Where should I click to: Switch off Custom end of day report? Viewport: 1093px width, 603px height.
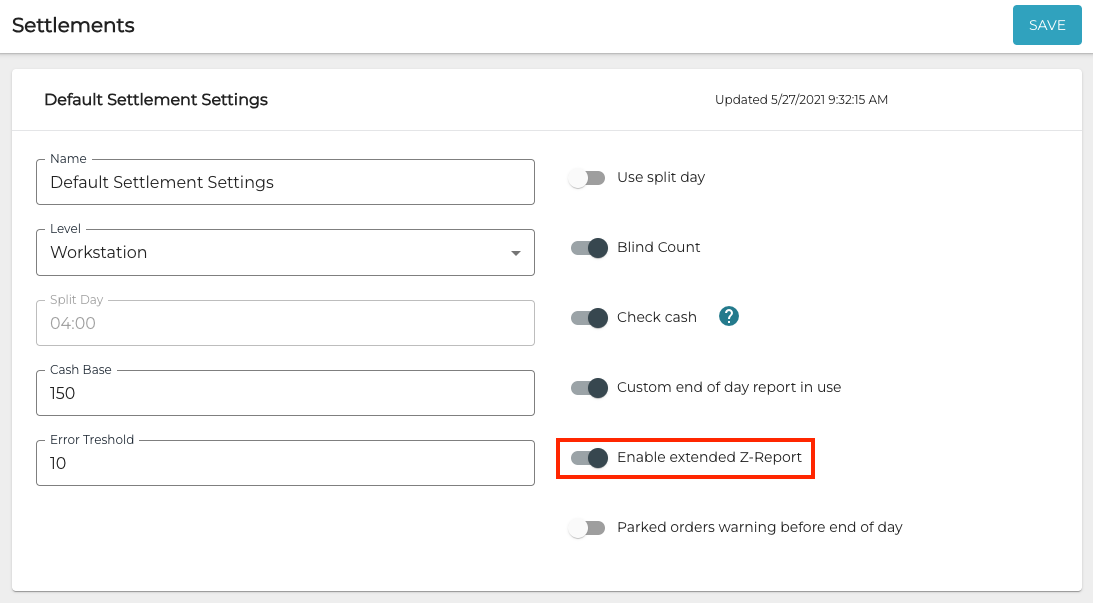click(589, 388)
